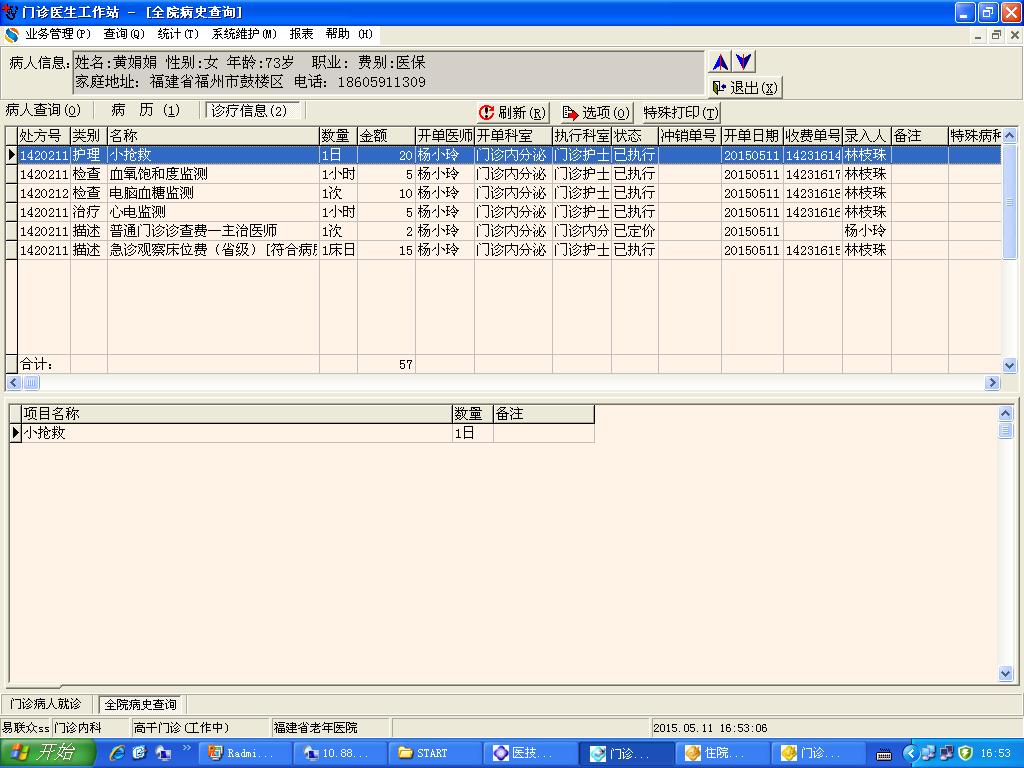Image resolution: width=1024 pixels, height=768 pixels.
Task: Open the 查询(Q) menu
Action: (123, 34)
